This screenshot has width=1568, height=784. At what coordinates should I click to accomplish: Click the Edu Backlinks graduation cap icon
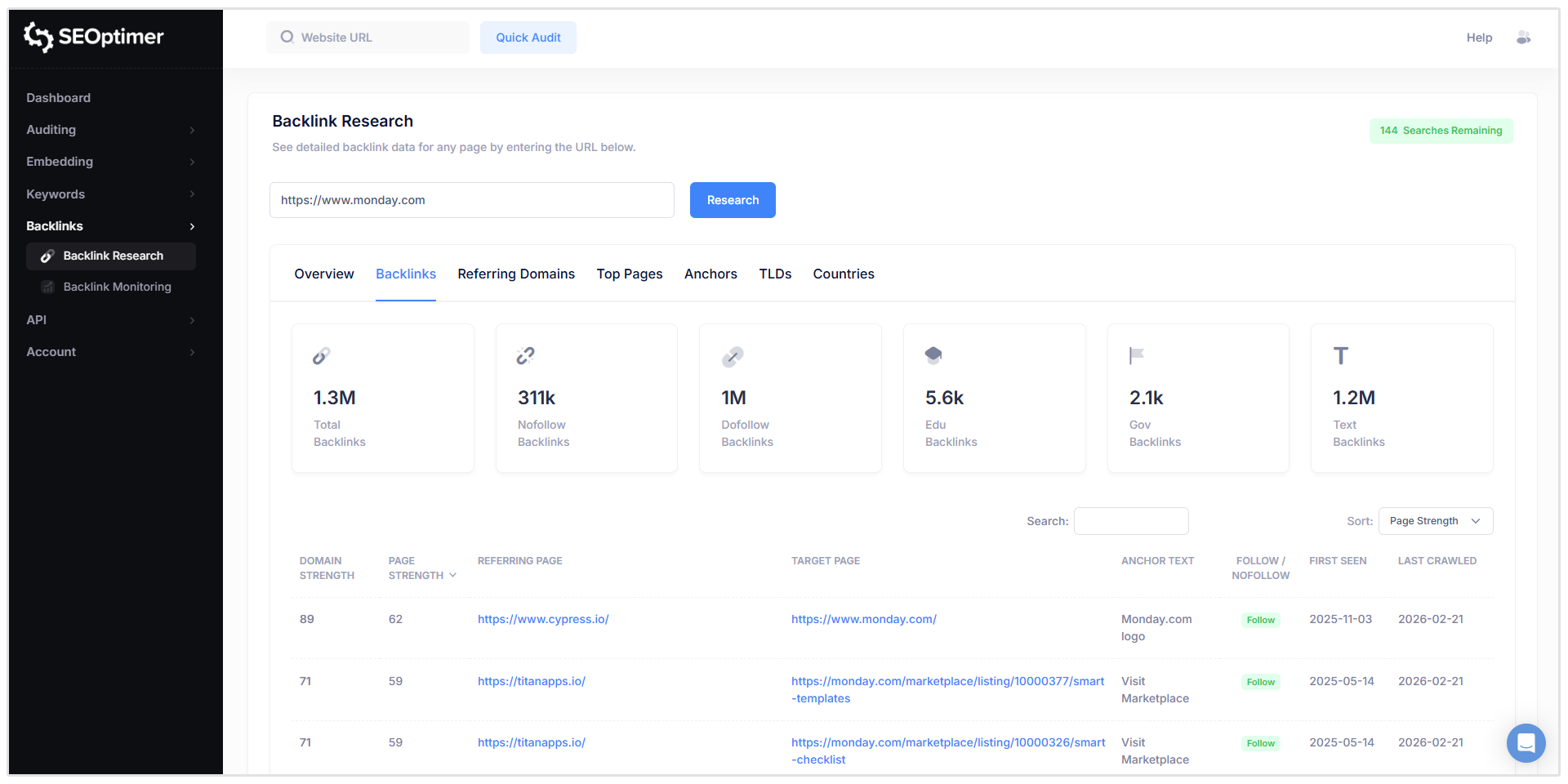(x=933, y=355)
